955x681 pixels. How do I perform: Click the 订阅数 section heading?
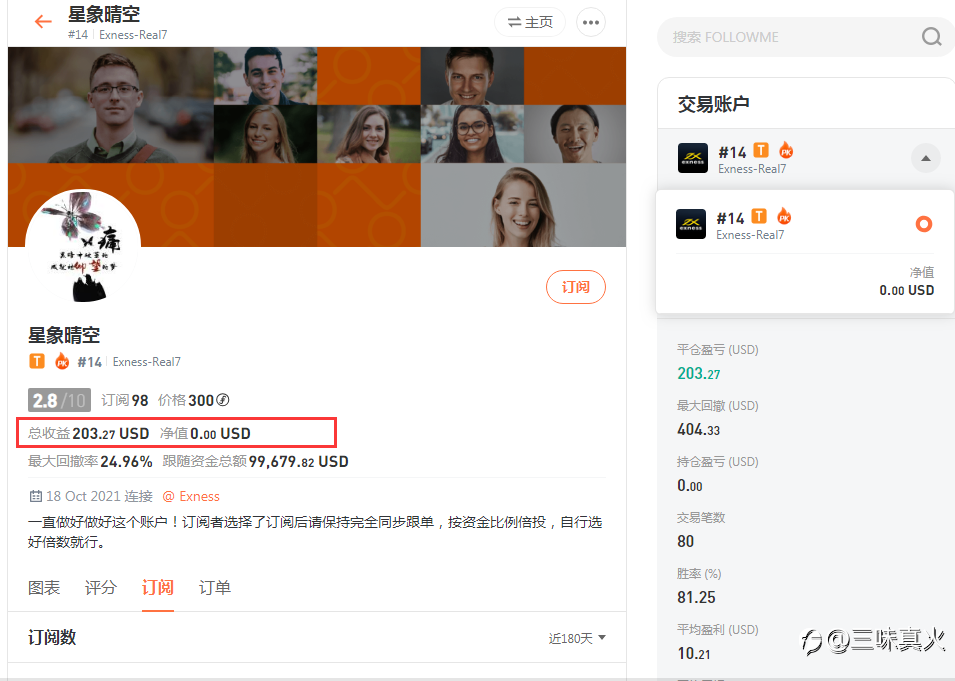[x=52, y=637]
